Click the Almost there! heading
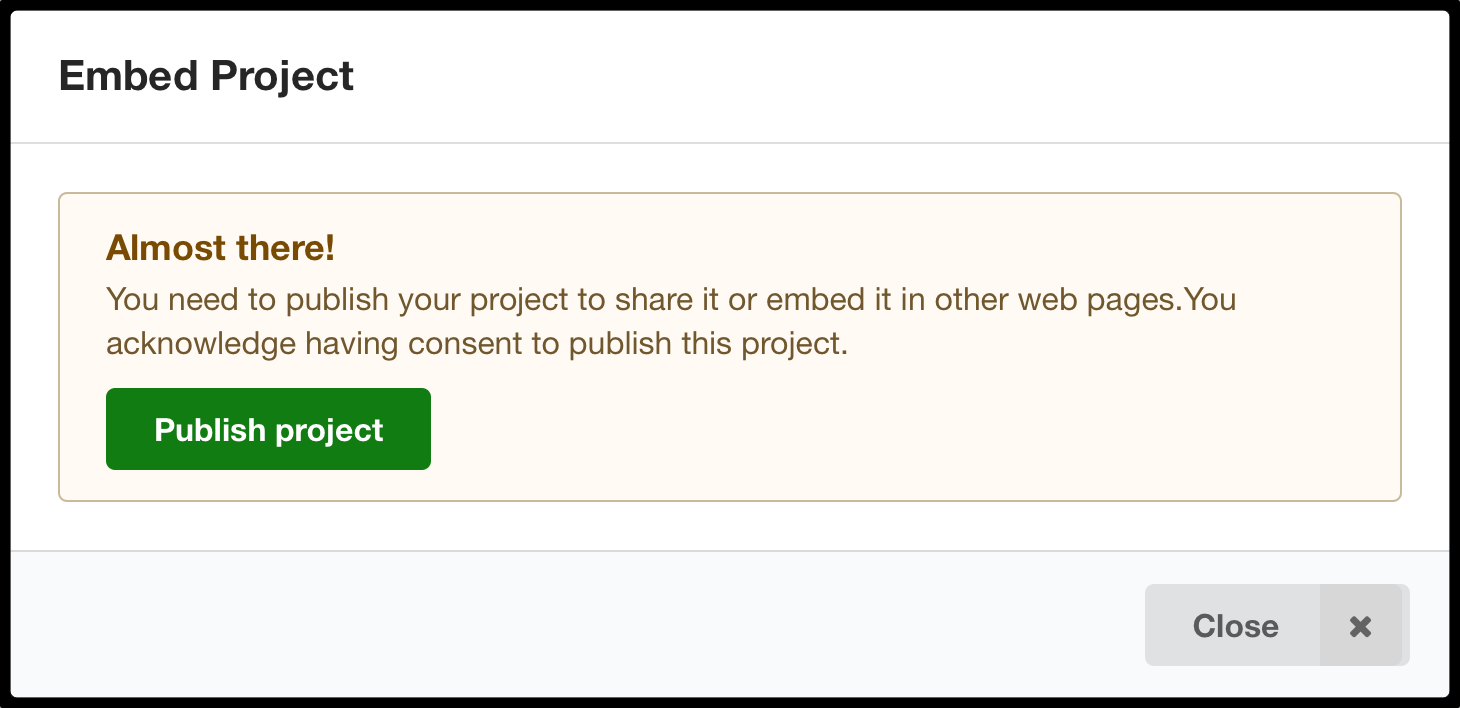 pyautogui.click(x=220, y=248)
